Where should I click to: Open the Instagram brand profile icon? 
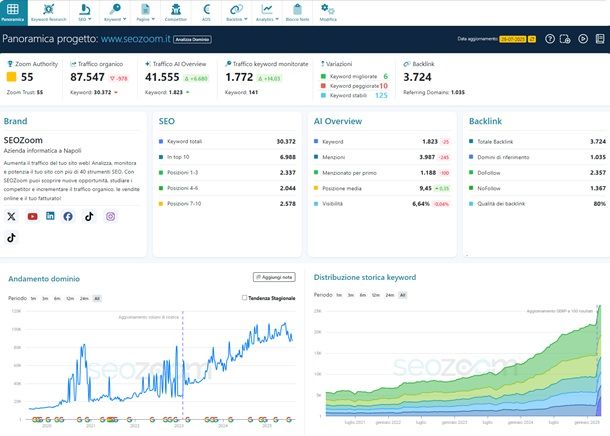(111, 216)
